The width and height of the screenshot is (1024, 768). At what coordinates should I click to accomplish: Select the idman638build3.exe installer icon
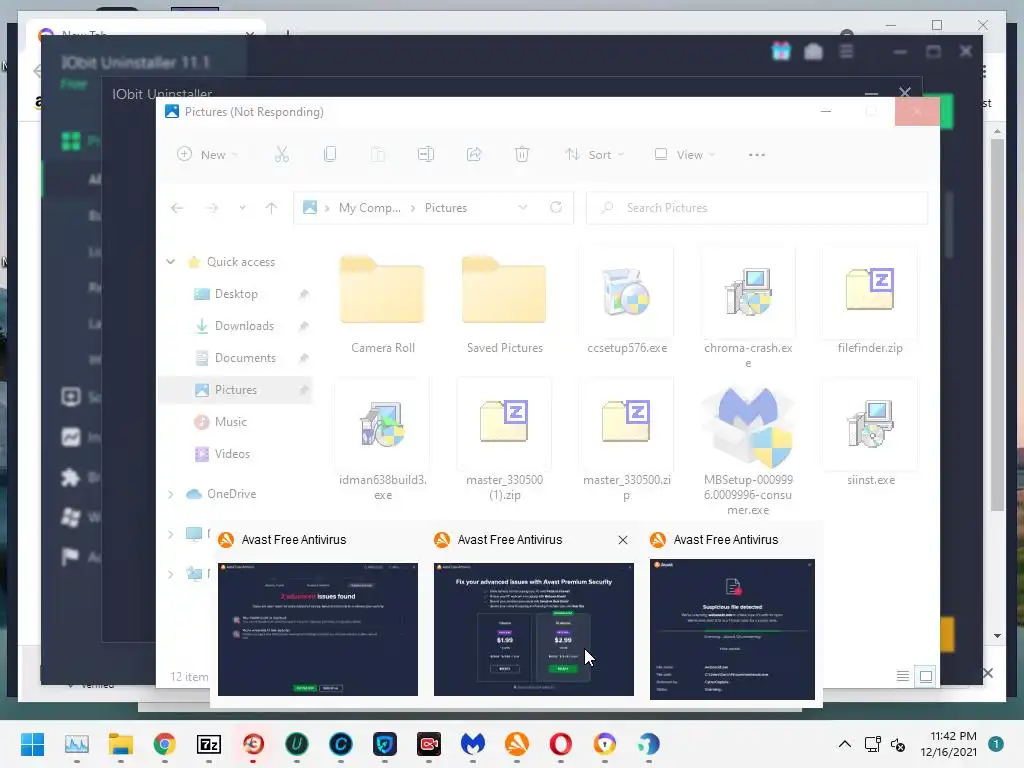(x=383, y=424)
